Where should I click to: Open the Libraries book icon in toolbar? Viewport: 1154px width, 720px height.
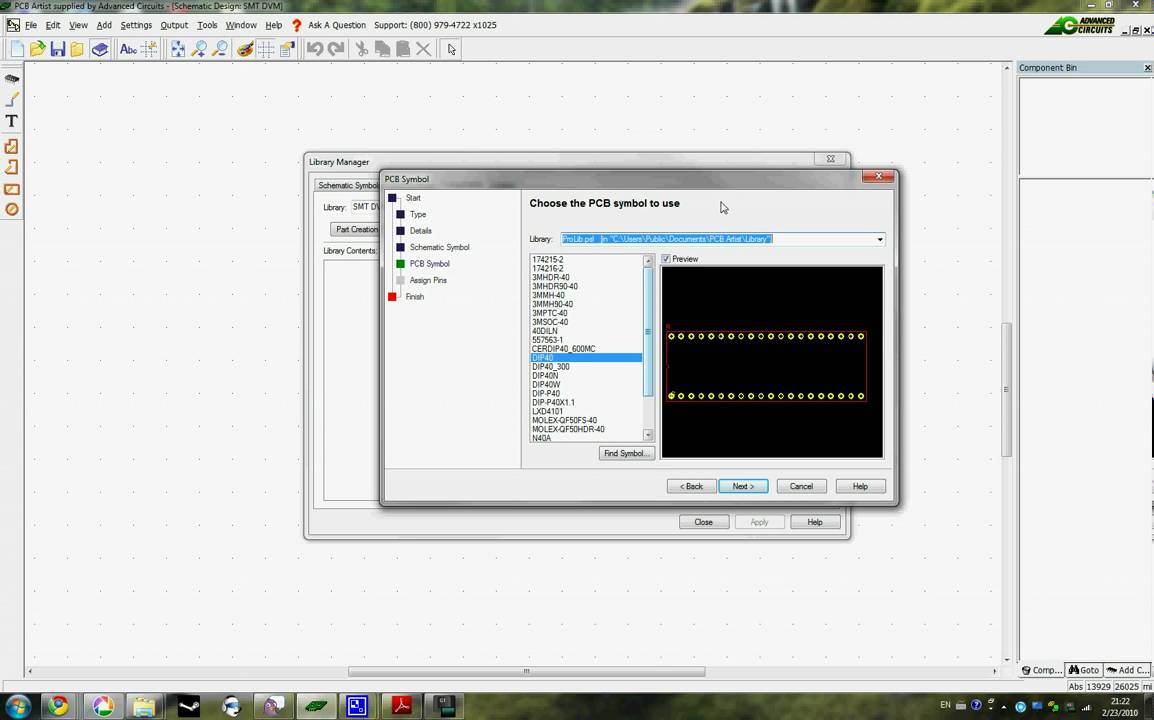99,49
